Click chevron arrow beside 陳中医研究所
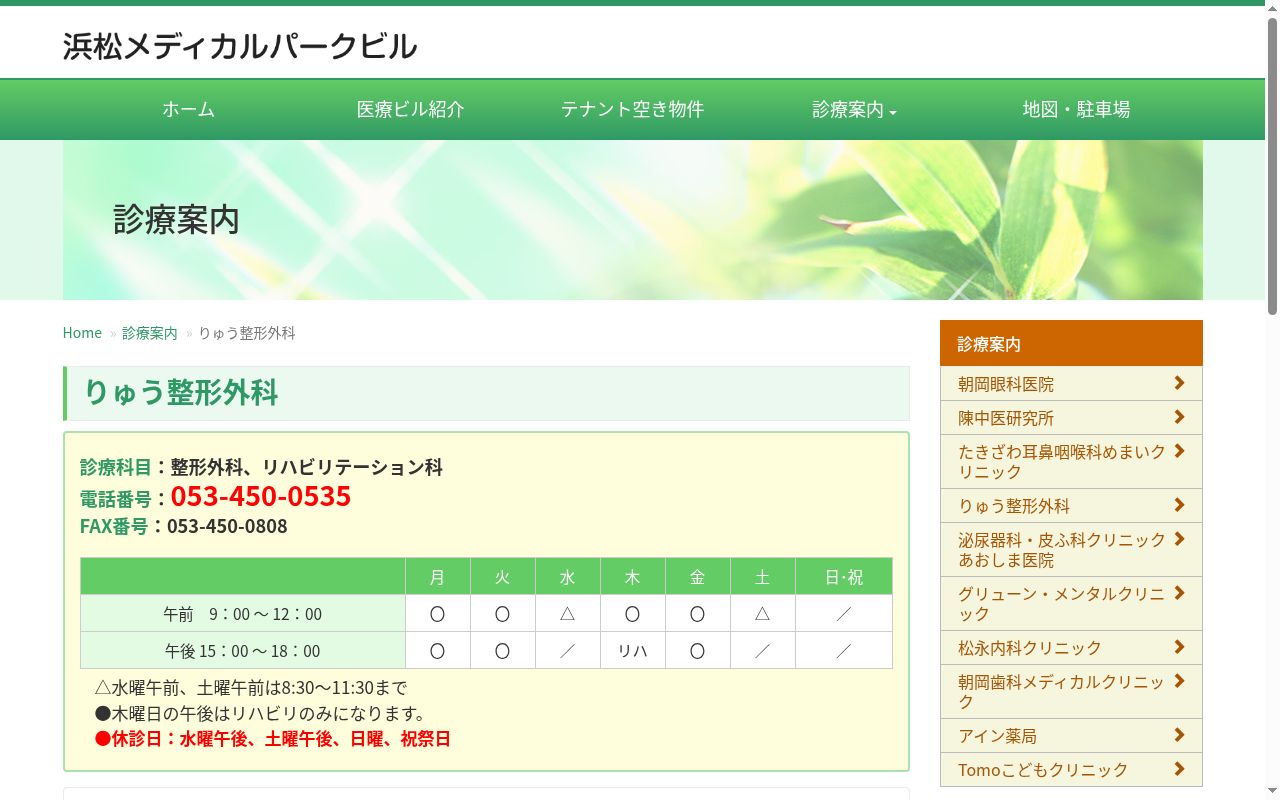The image size is (1280, 800). pyautogui.click(x=1179, y=417)
